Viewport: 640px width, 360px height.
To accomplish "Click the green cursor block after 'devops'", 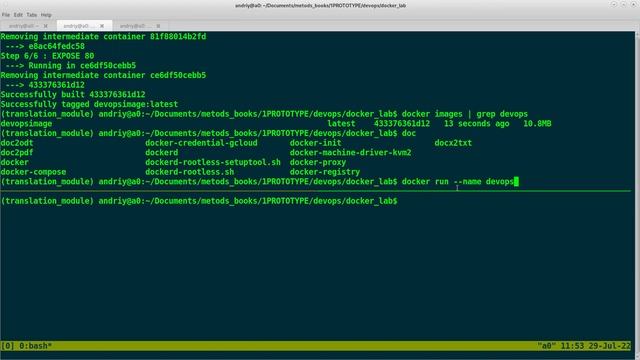I will click(516, 182).
